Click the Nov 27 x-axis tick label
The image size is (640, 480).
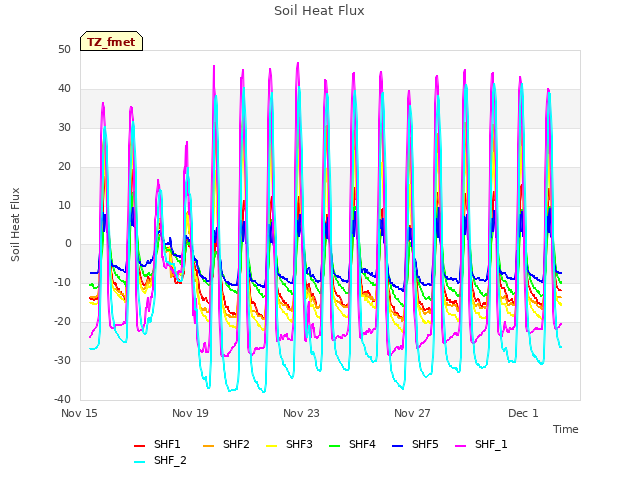412,413
